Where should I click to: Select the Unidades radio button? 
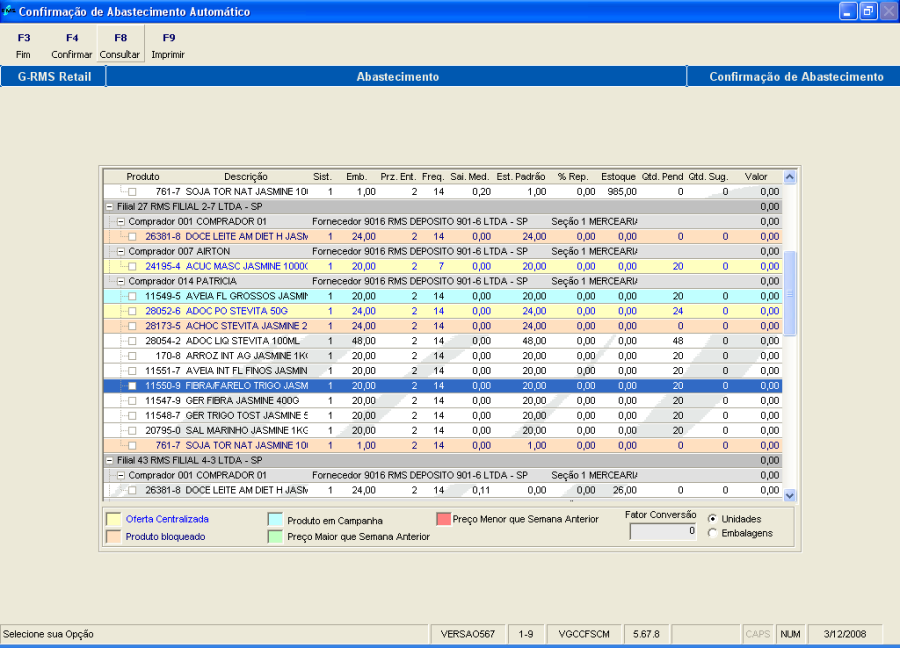(712, 519)
